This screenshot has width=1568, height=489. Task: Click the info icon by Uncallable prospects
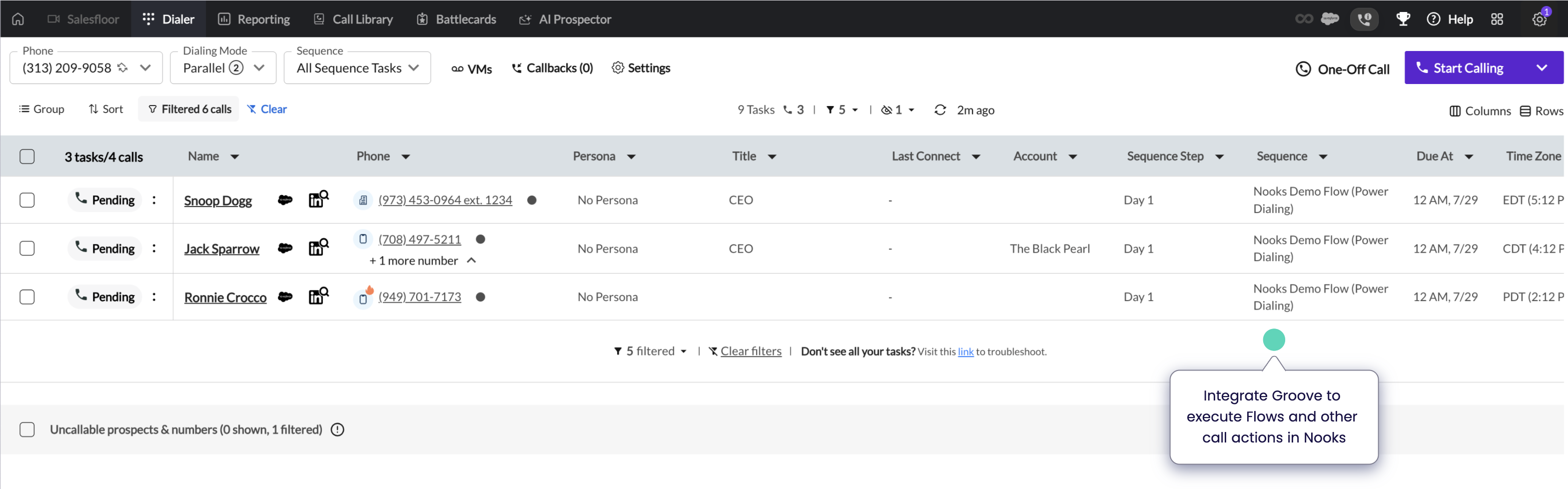pyautogui.click(x=337, y=430)
